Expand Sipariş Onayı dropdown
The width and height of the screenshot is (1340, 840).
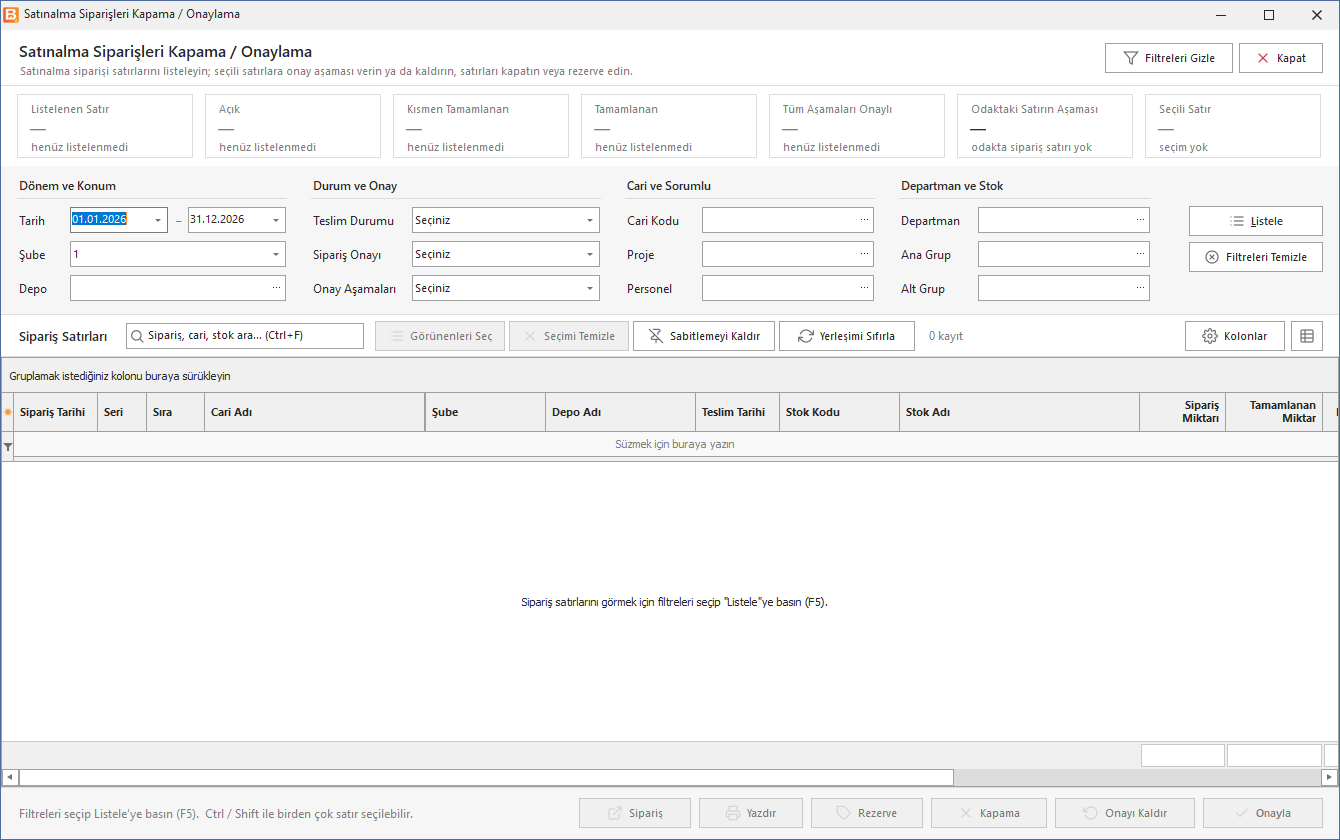(x=590, y=254)
